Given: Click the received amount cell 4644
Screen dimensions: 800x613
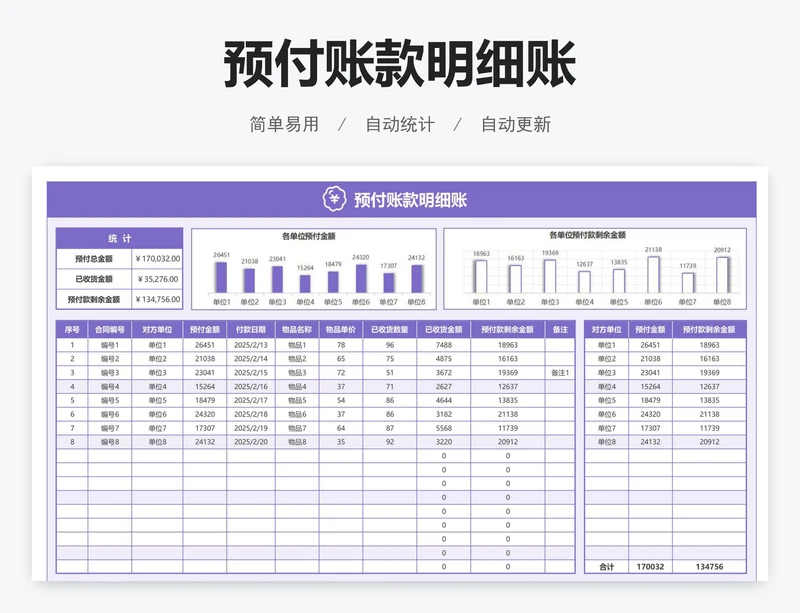Looking at the screenshot, I should point(444,401).
